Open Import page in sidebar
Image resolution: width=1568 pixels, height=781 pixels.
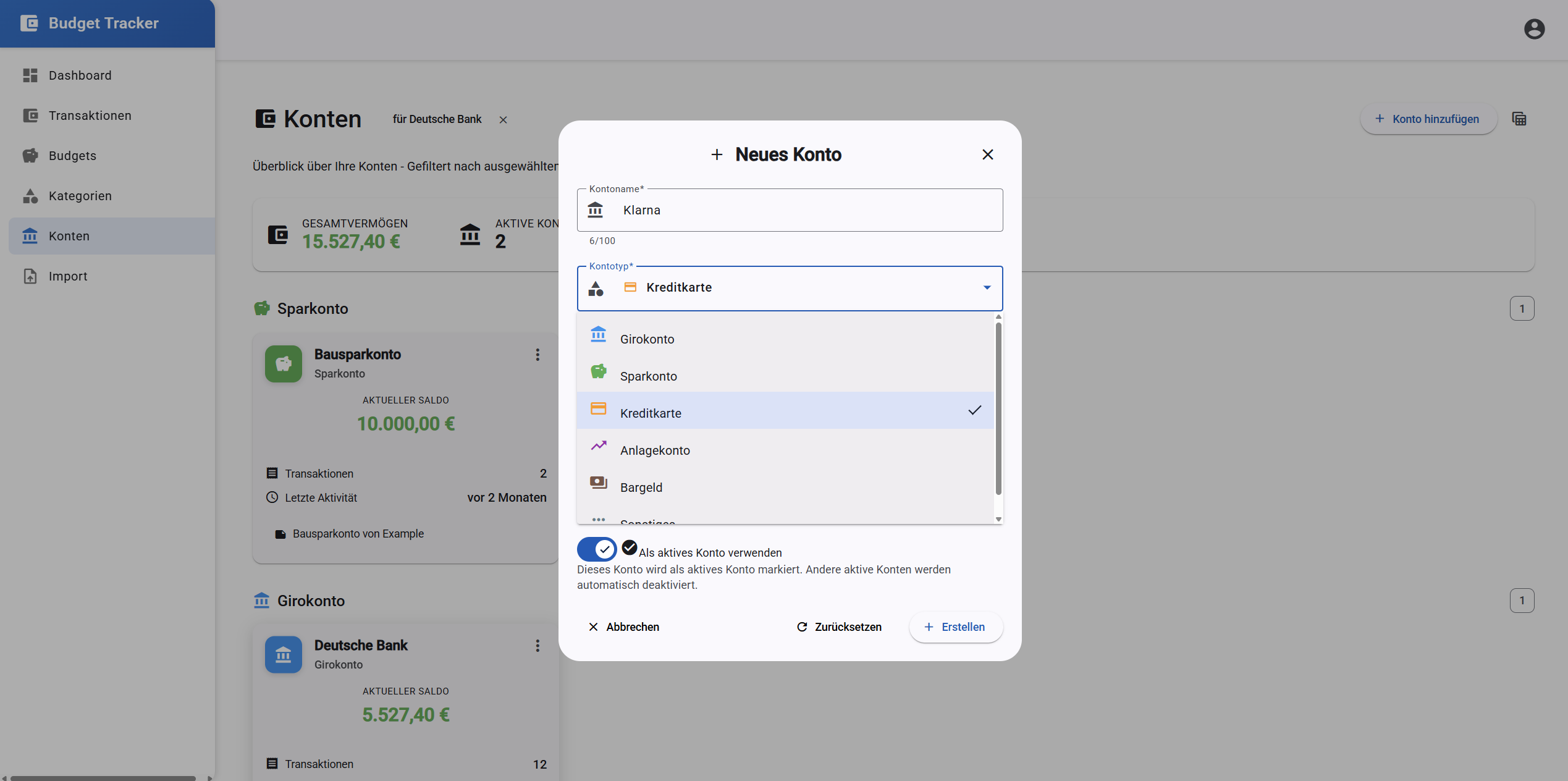pyautogui.click(x=112, y=276)
